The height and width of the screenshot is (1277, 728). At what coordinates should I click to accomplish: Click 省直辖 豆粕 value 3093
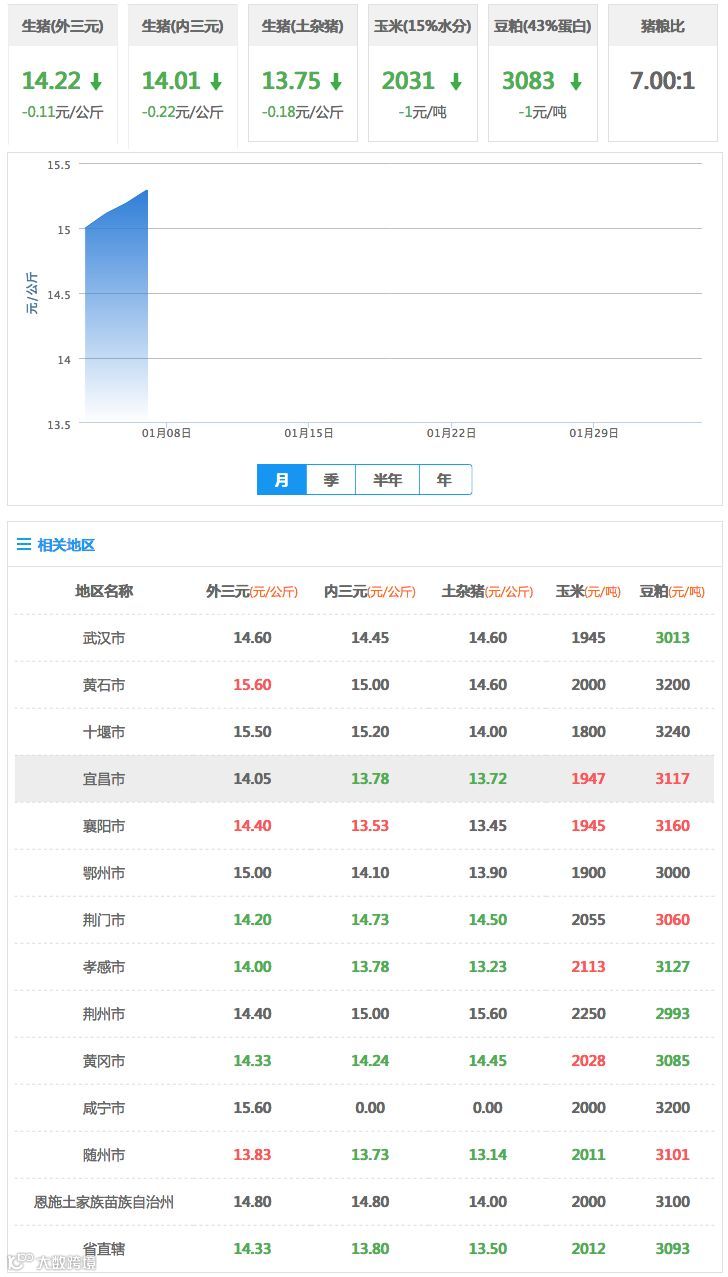click(x=673, y=1249)
